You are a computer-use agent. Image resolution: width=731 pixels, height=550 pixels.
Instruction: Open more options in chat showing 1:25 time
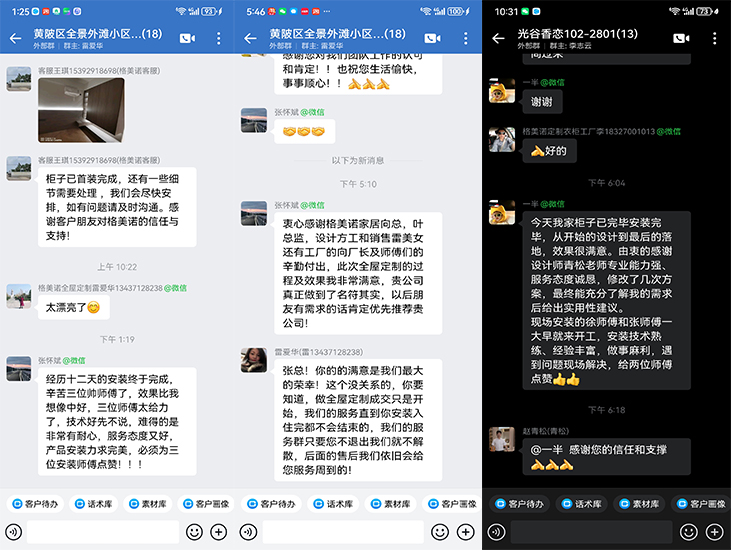click(x=219, y=38)
